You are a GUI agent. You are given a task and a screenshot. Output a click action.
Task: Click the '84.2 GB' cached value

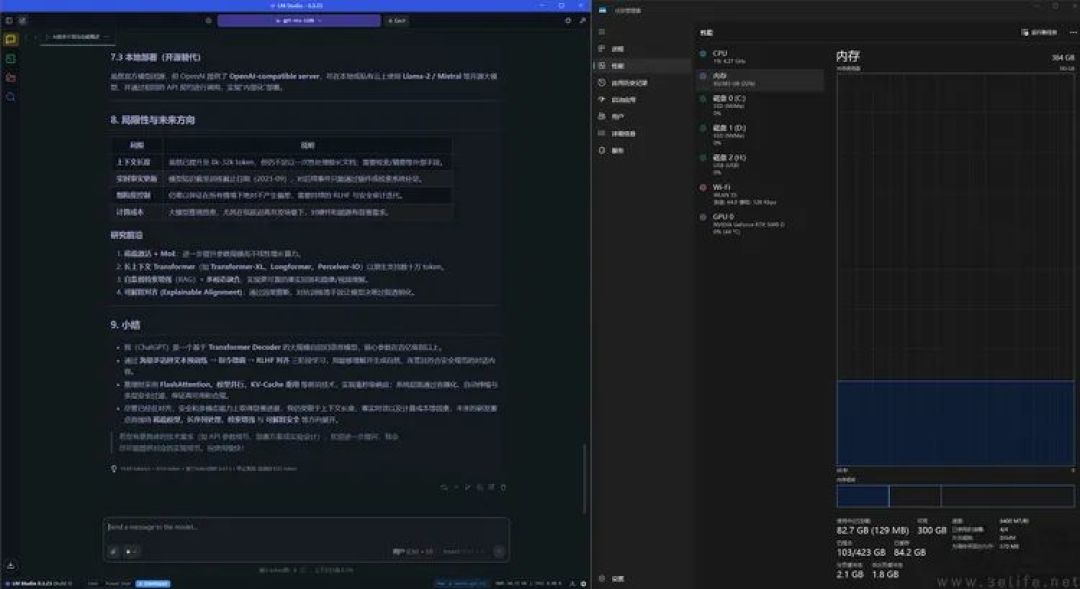[909, 552]
